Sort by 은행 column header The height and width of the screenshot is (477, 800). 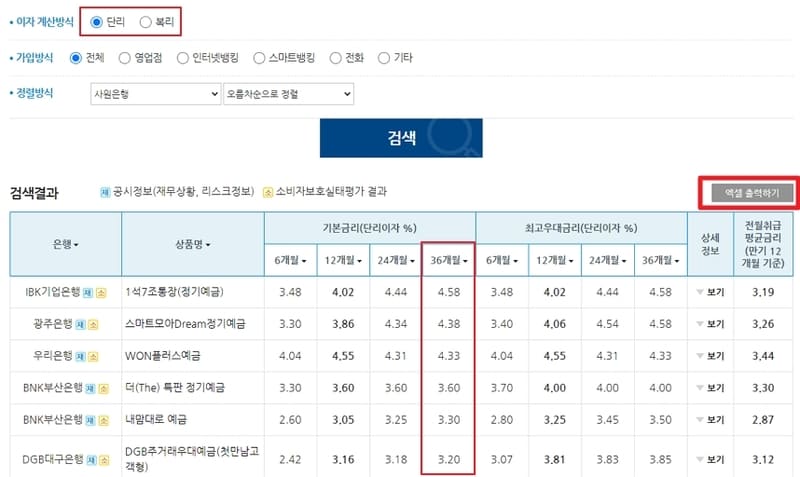[66, 244]
